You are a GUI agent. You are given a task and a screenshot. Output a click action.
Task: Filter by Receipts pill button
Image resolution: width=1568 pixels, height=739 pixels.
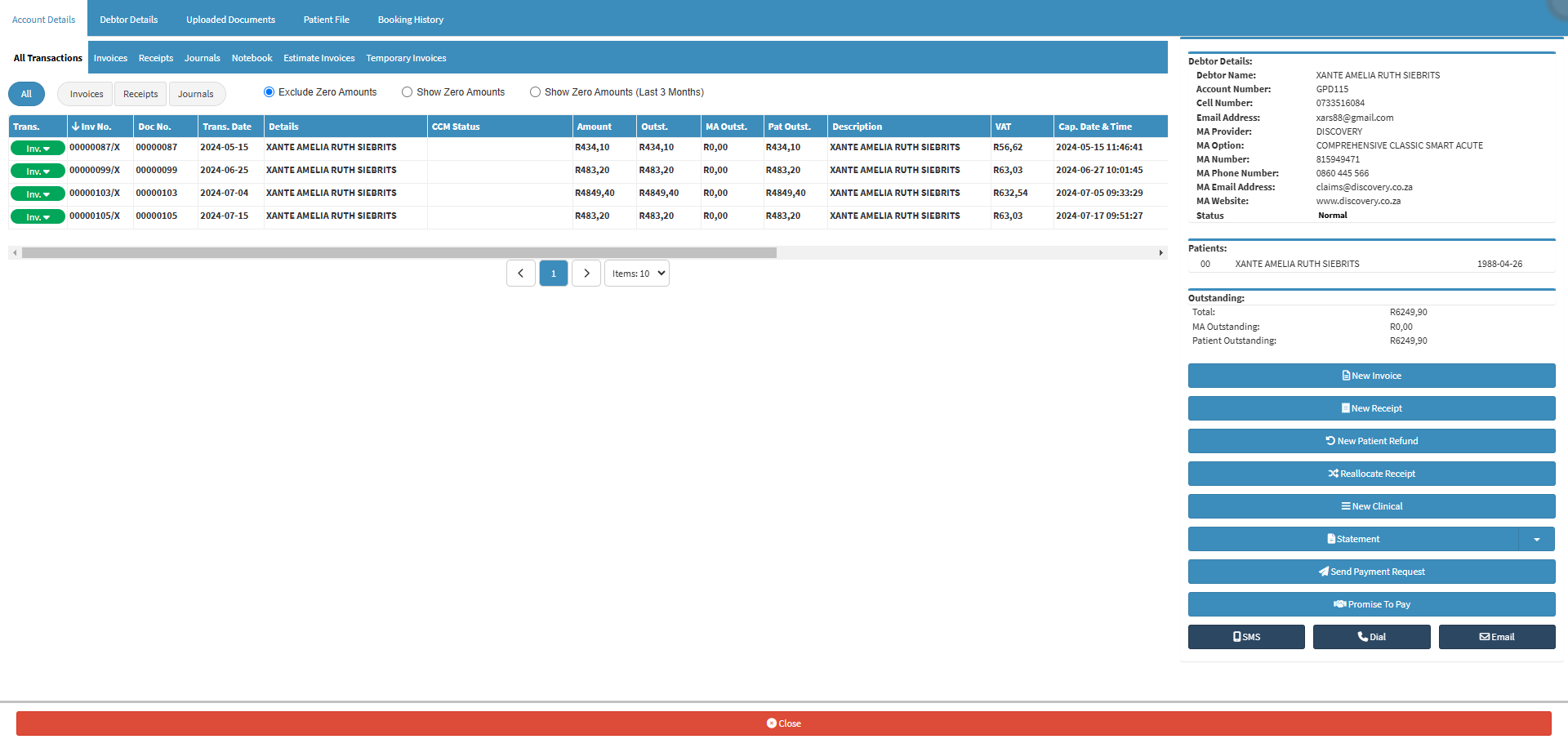pos(140,94)
